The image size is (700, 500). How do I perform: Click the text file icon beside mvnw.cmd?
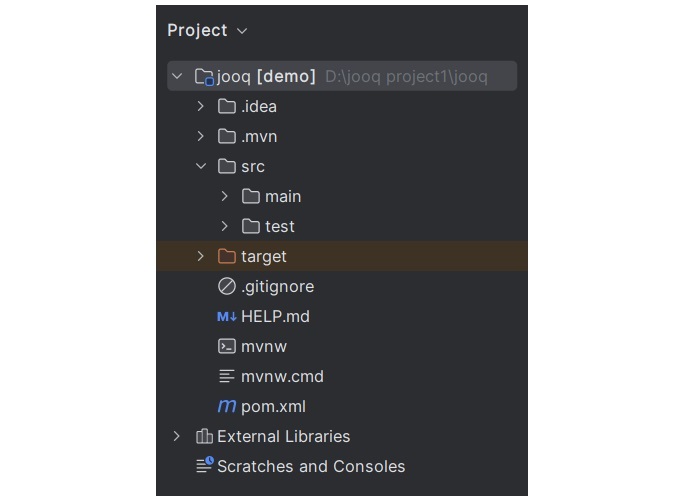[x=227, y=376]
